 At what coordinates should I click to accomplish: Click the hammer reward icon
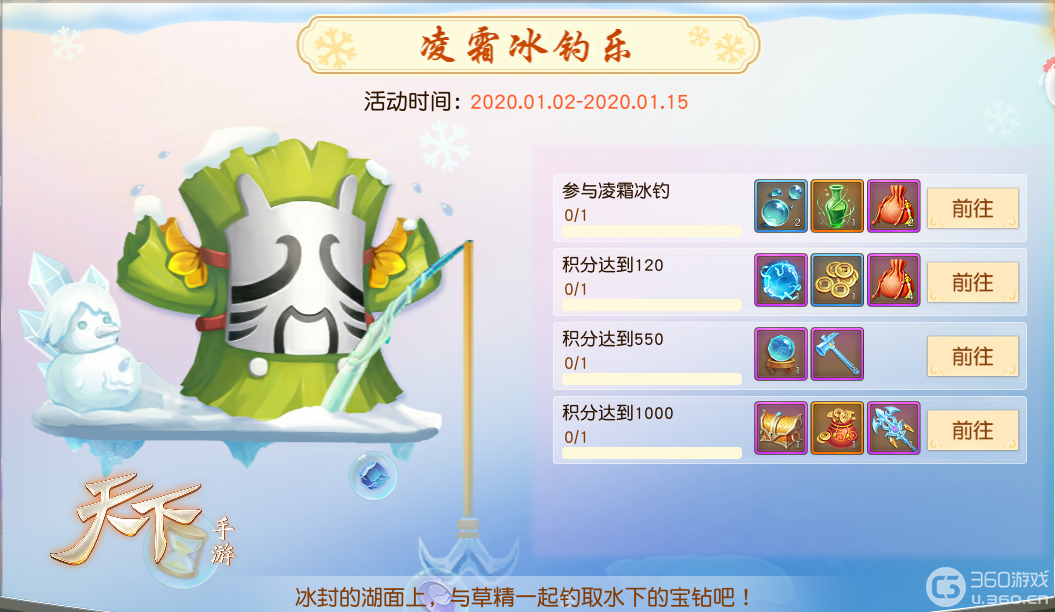[x=837, y=354]
